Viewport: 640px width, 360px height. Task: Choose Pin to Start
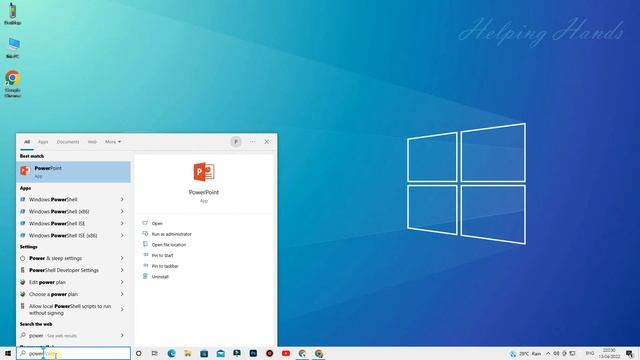tap(162, 256)
